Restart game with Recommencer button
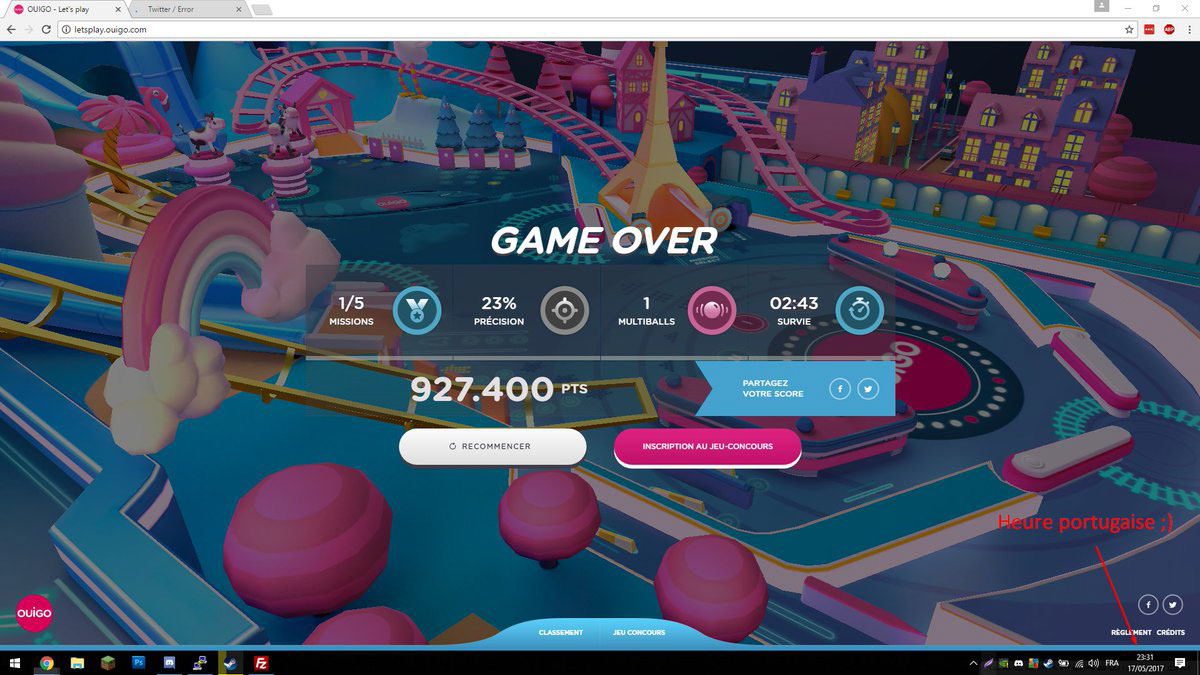The image size is (1200, 675). 492,446
